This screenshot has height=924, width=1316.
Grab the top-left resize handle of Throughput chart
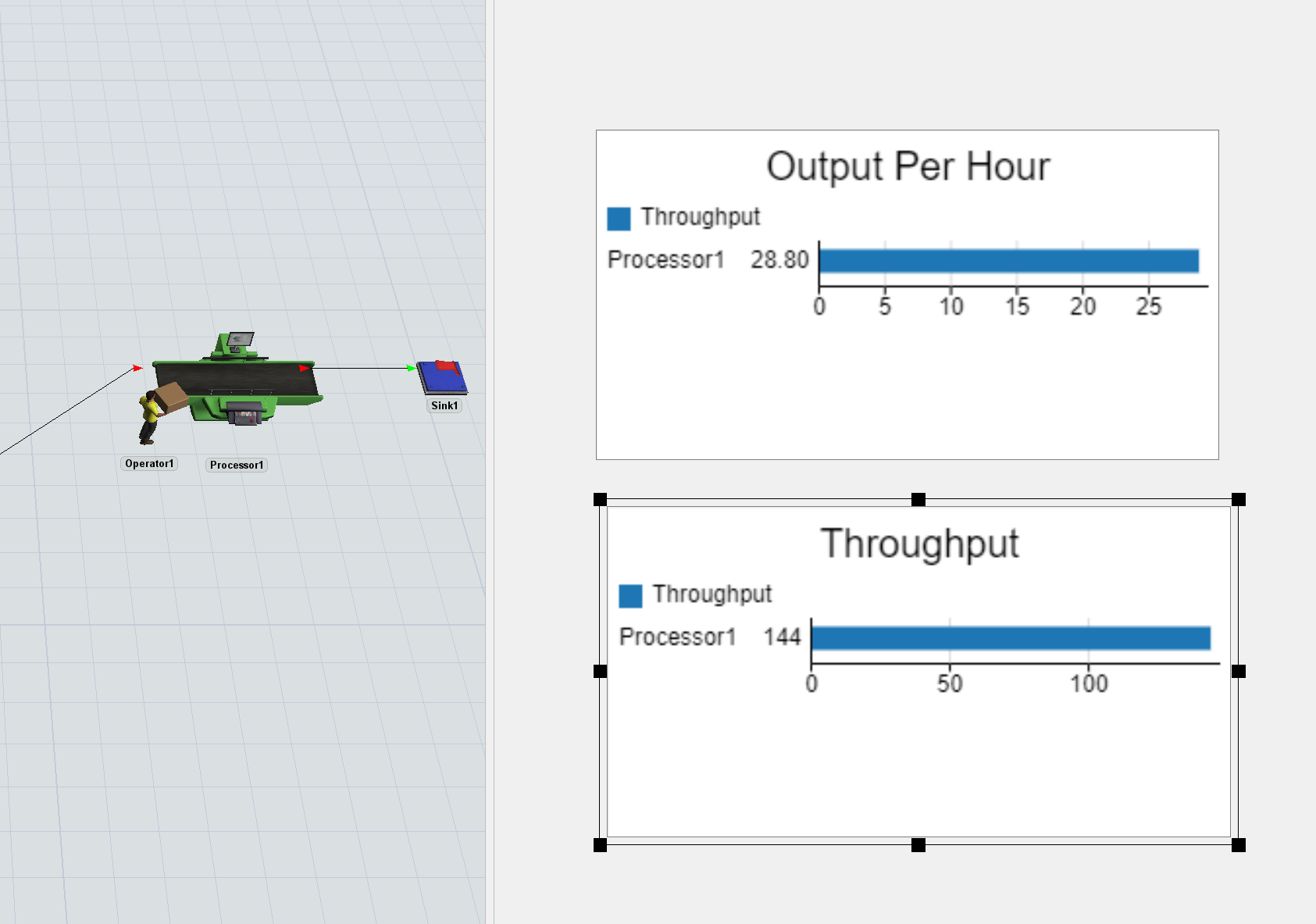click(x=600, y=500)
